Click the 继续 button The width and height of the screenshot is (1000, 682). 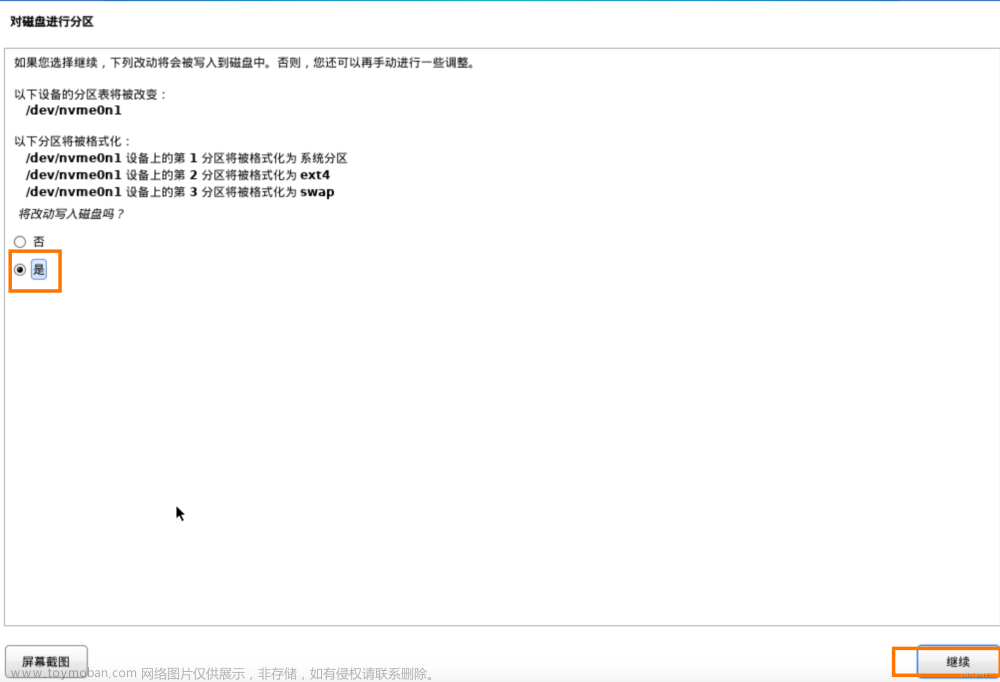957,662
